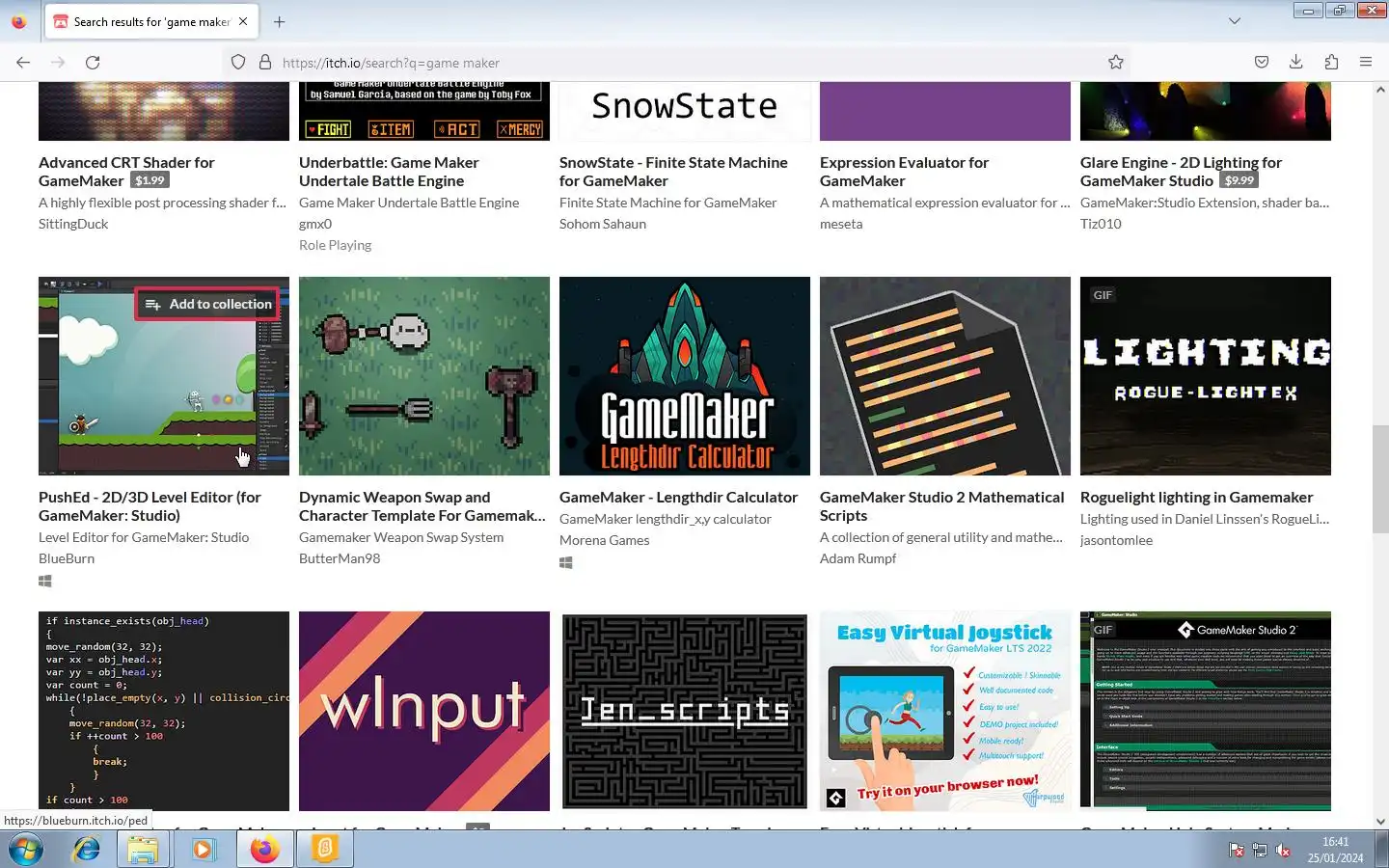Open a new browser tab

click(280, 21)
